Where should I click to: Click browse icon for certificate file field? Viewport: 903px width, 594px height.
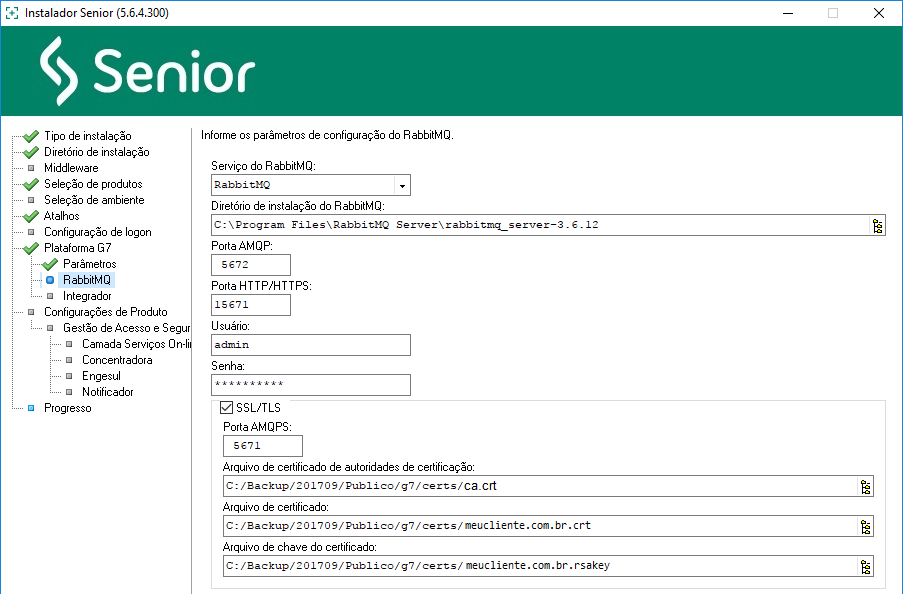point(866,527)
